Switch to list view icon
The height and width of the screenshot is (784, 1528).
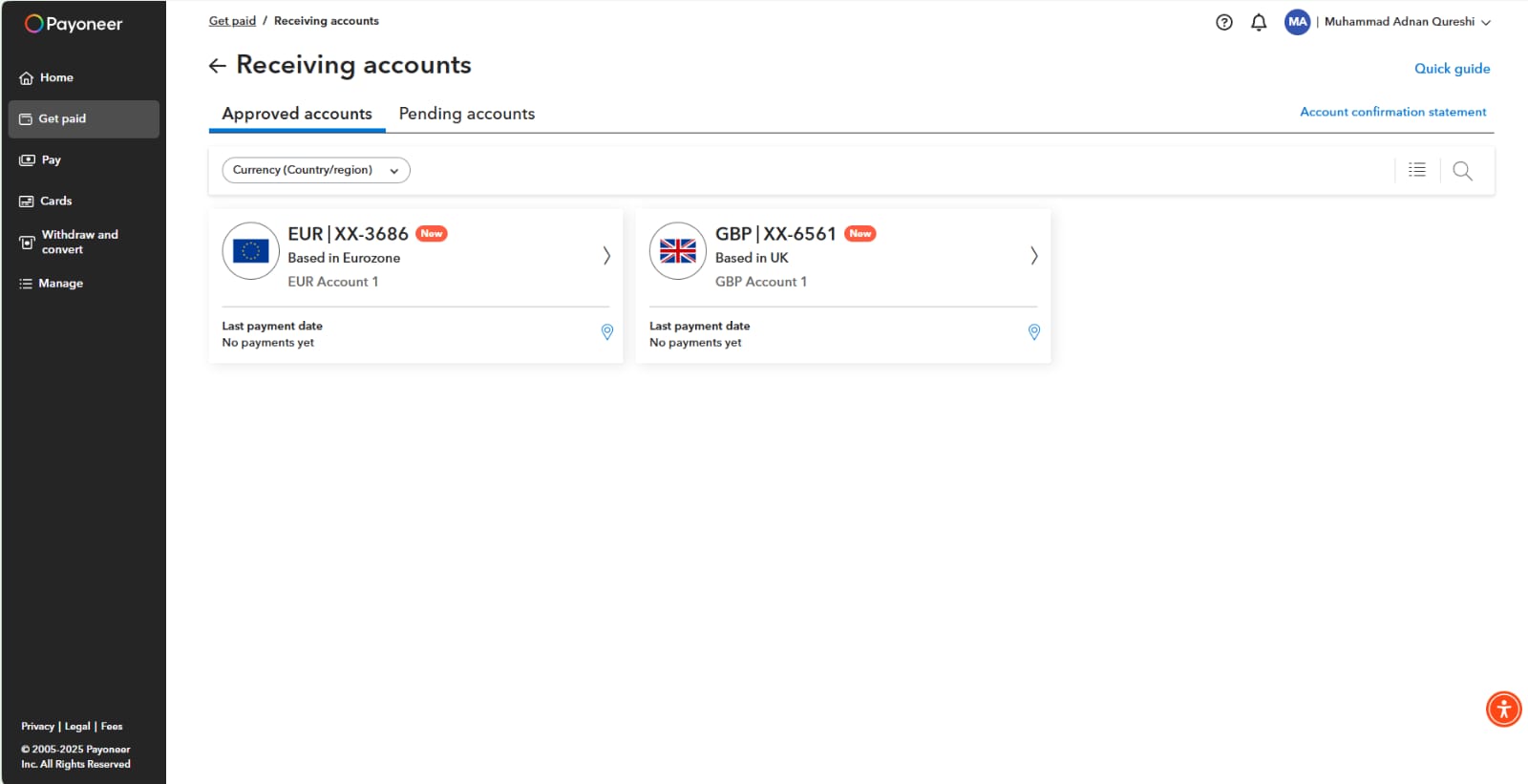(1417, 170)
